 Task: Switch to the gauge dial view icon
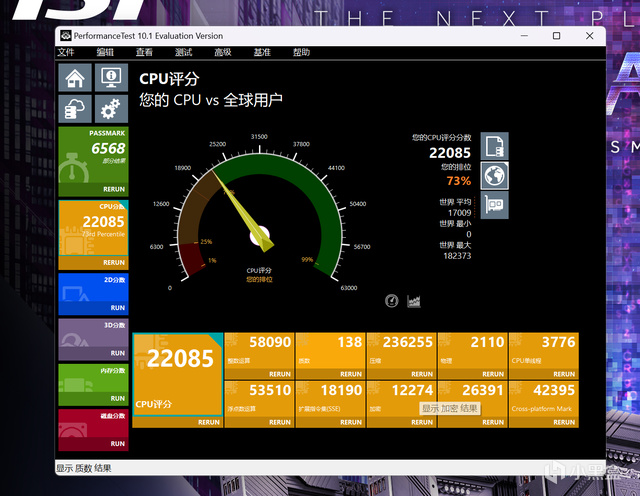point(391,301)
